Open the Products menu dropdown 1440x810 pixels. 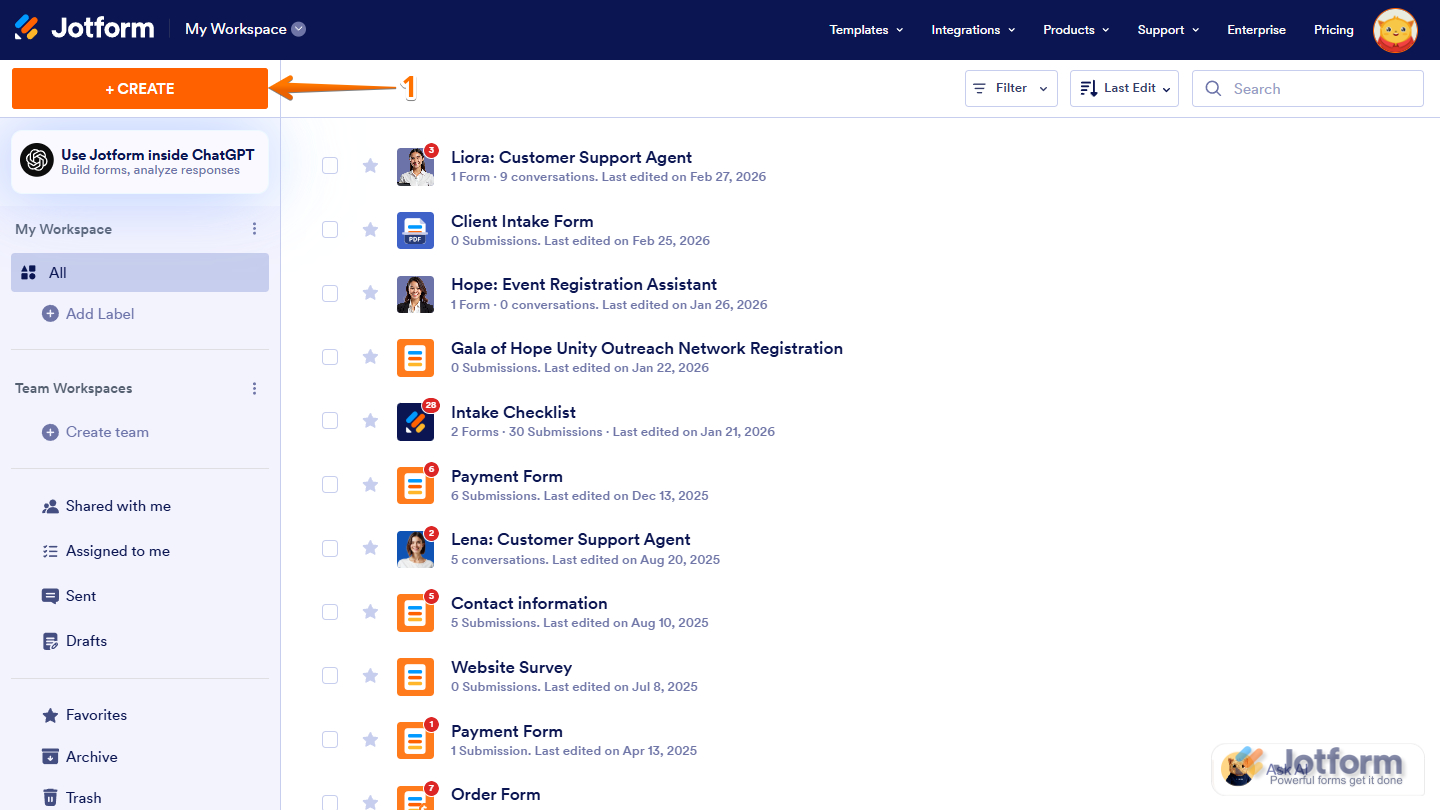[x=1075, y=29]
